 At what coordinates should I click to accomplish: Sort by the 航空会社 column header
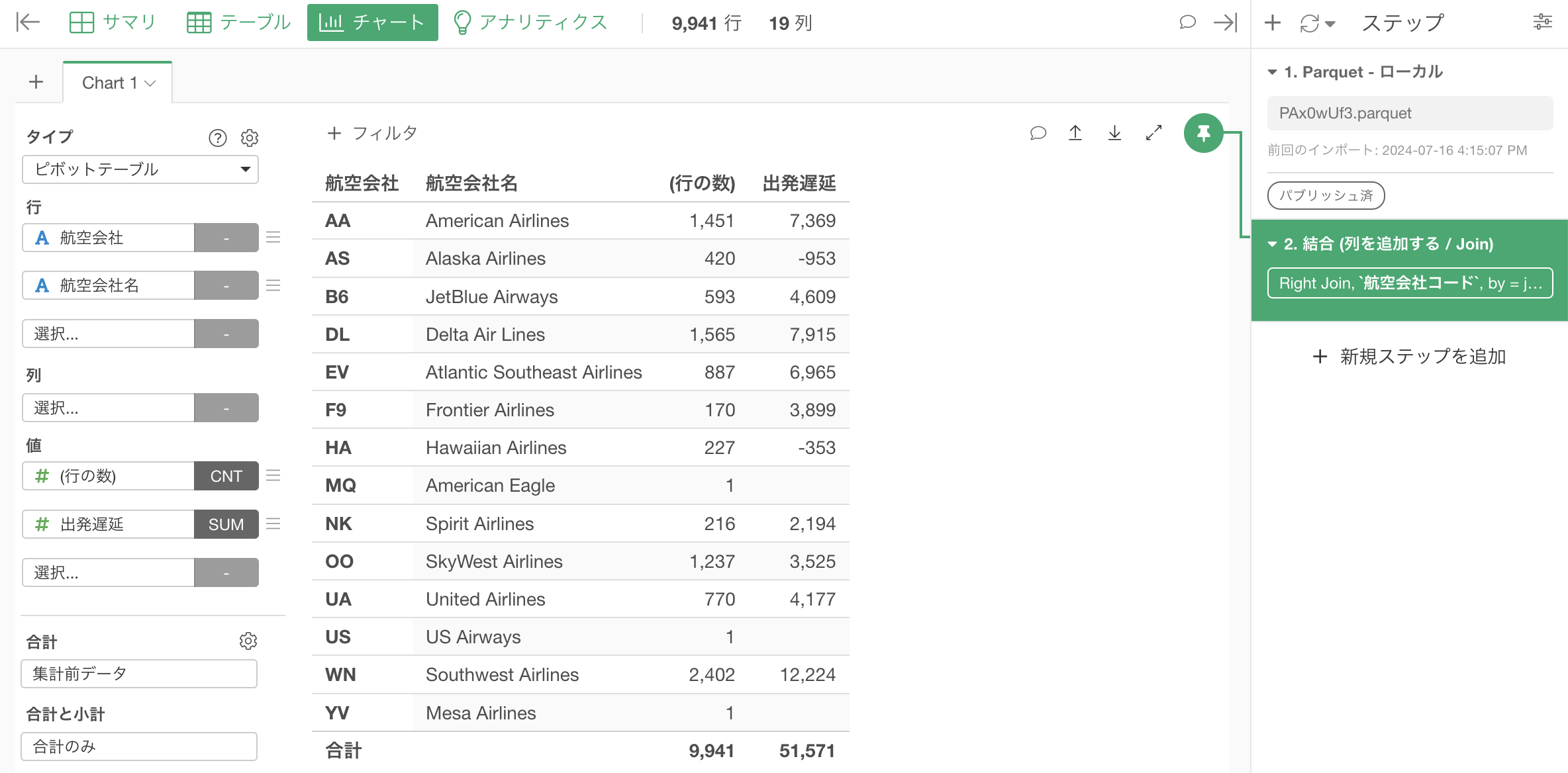click(x=362, y=183)
